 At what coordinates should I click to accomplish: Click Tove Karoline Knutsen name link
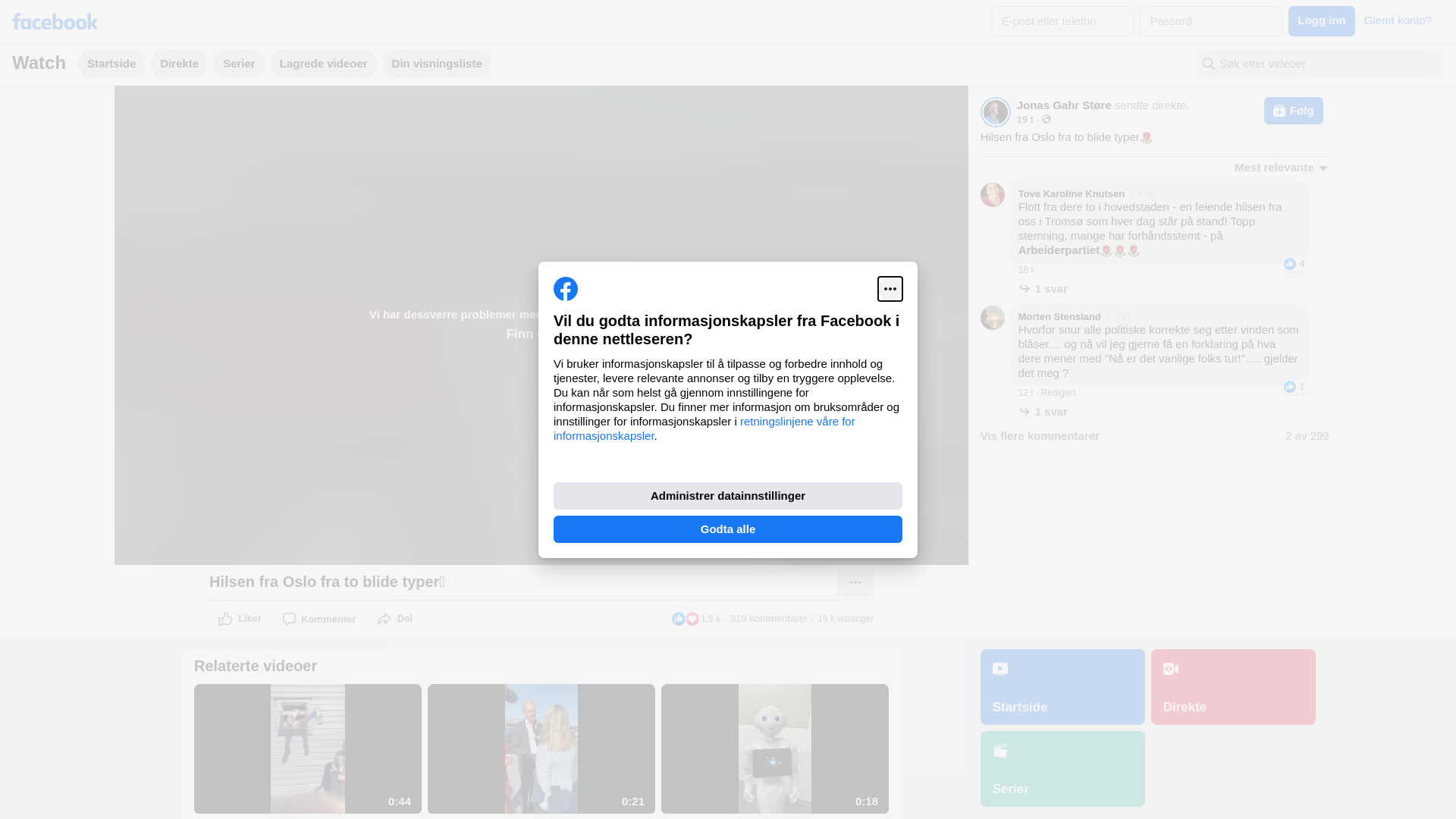(1071, 194)
